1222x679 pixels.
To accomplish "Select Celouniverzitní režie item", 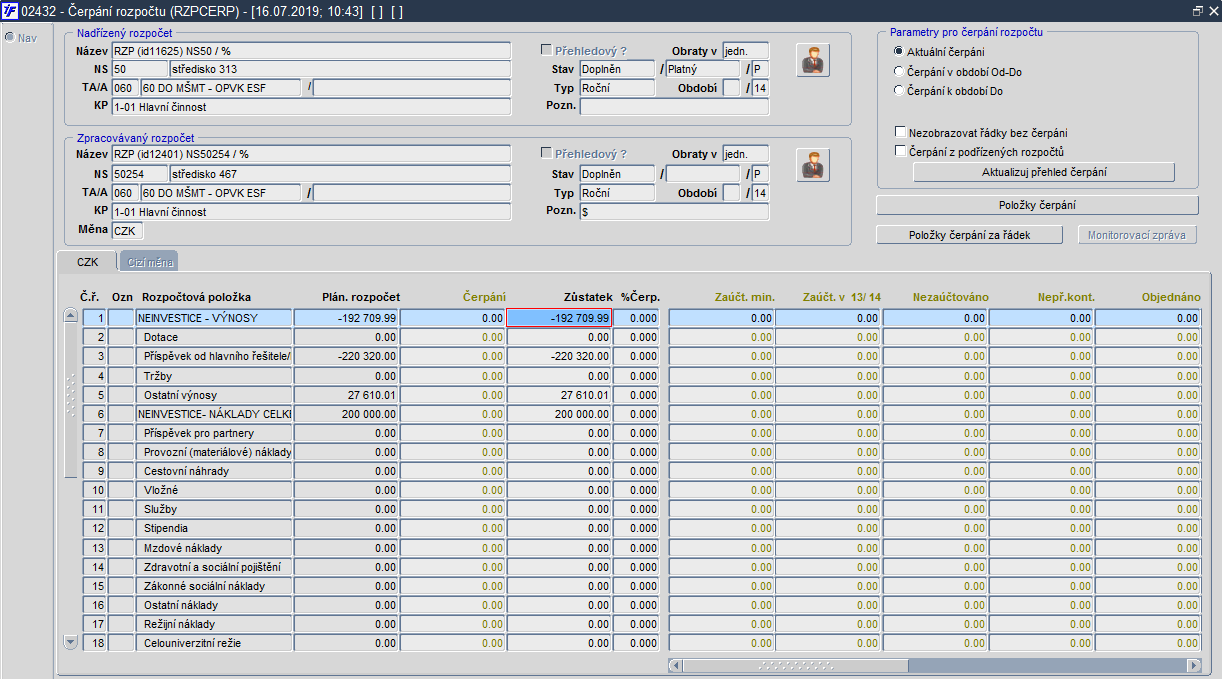I will tap(214, 643).
